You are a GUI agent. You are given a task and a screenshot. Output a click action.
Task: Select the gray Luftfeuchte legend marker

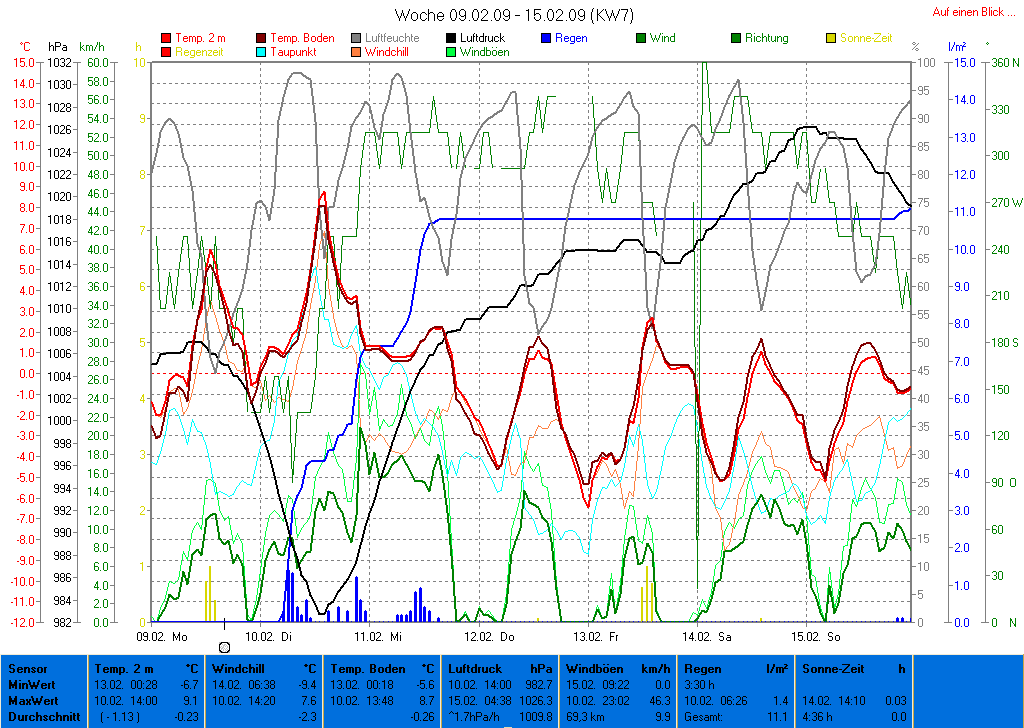(x=356, y=39)
